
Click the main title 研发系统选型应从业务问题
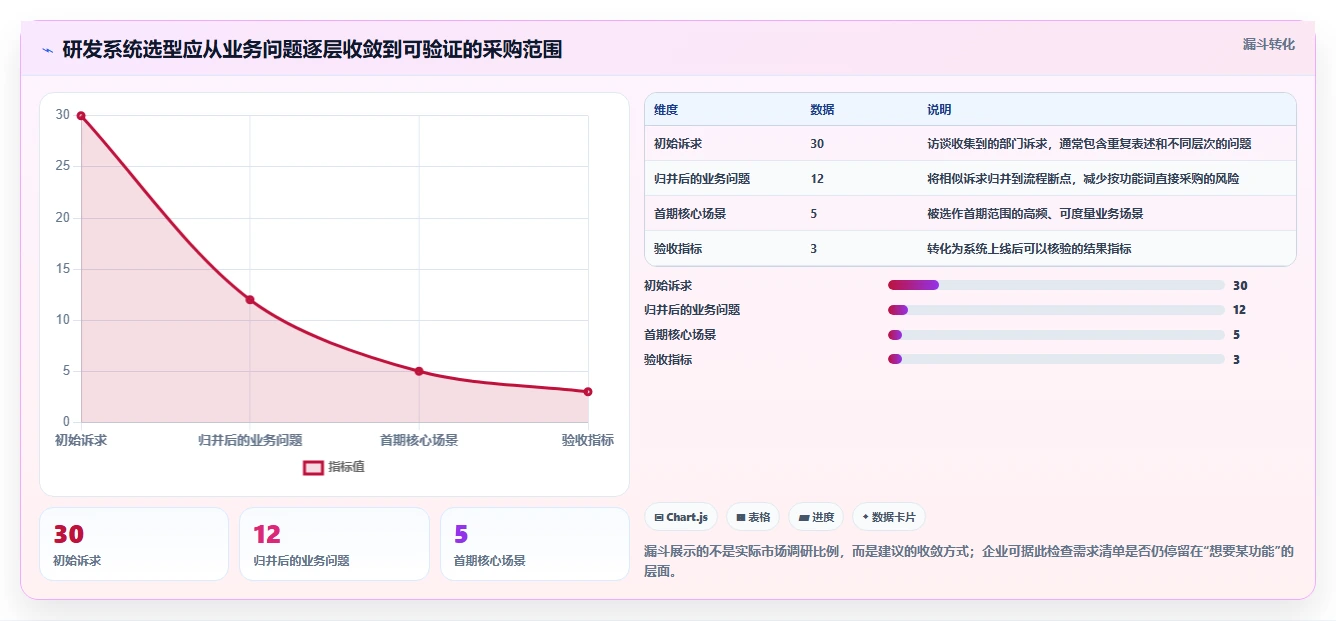click(312, 50)
